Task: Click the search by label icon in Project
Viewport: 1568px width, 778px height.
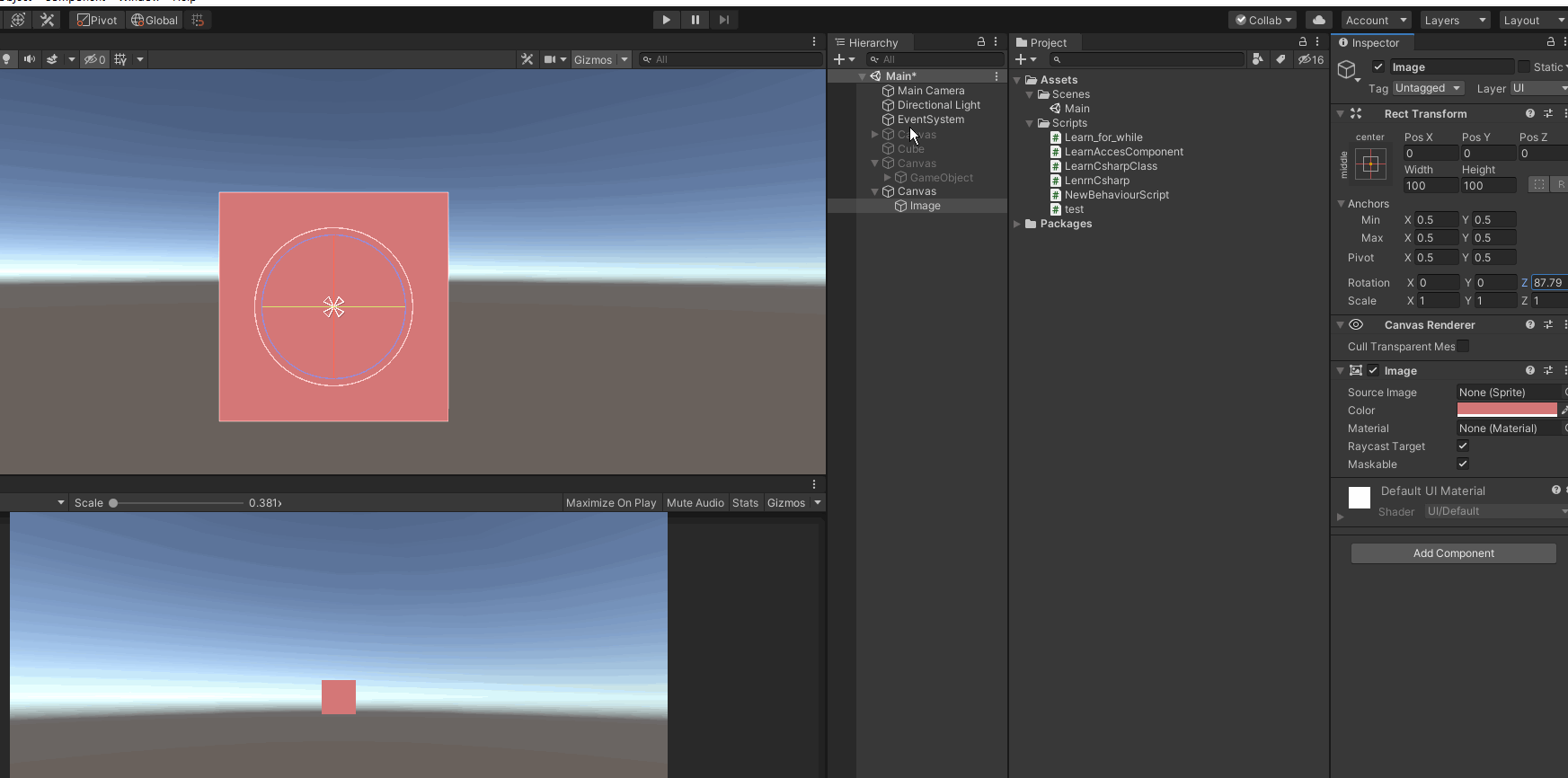Action: 1280,59
